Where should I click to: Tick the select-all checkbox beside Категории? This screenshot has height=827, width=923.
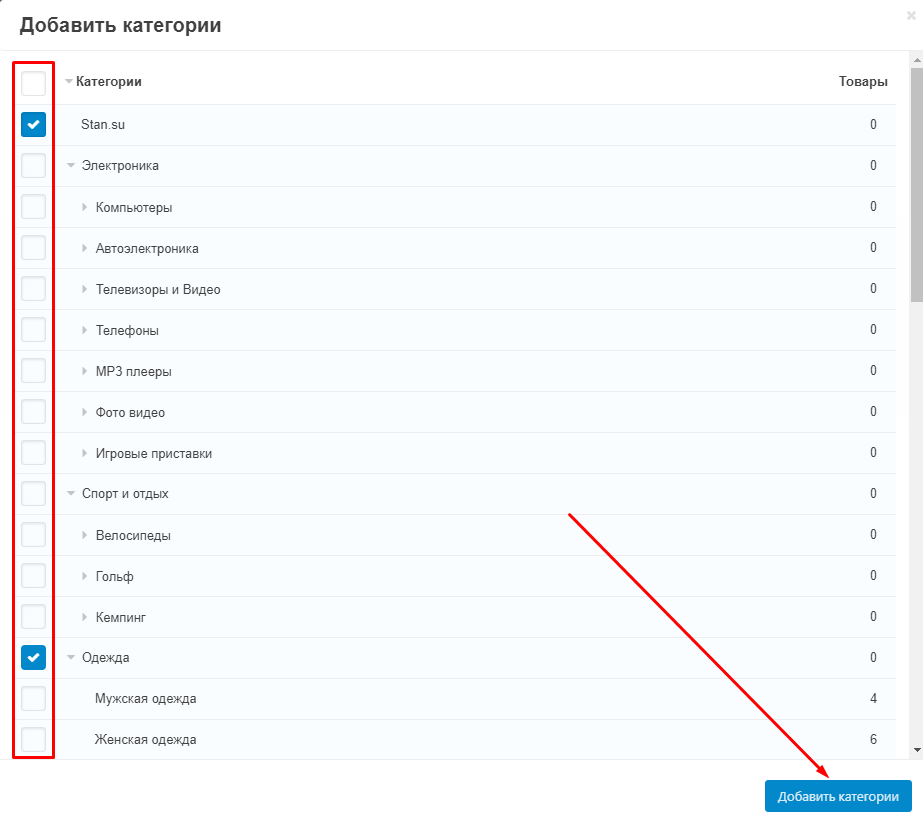[34, 83]
